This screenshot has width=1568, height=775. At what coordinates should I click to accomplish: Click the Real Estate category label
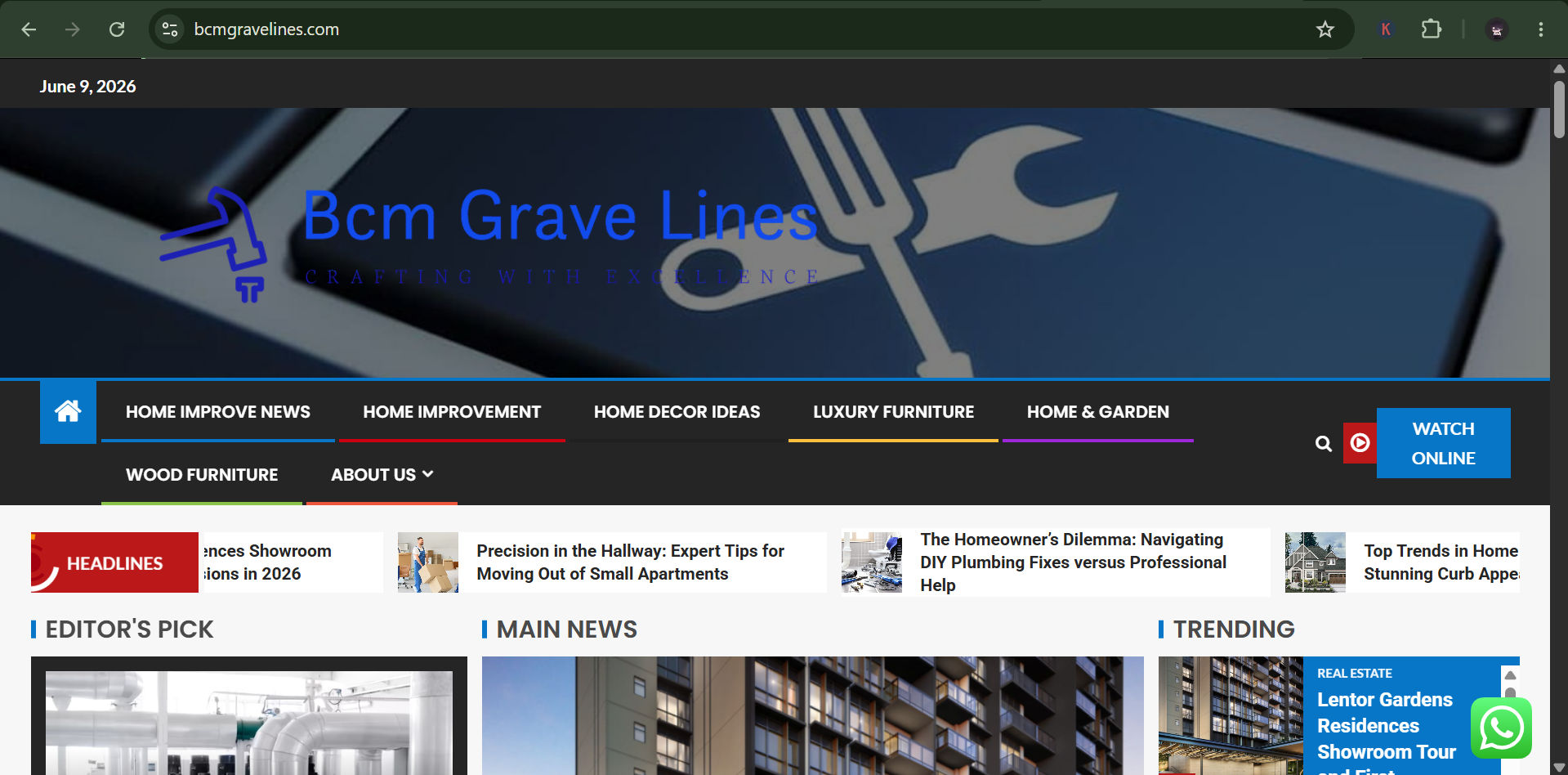pyautogui.click(x=1354, y=674)
